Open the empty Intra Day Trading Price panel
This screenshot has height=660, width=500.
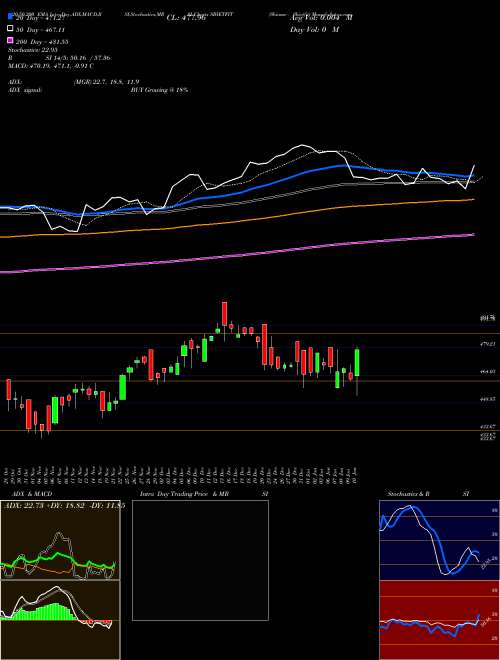(x=200, y=560)
